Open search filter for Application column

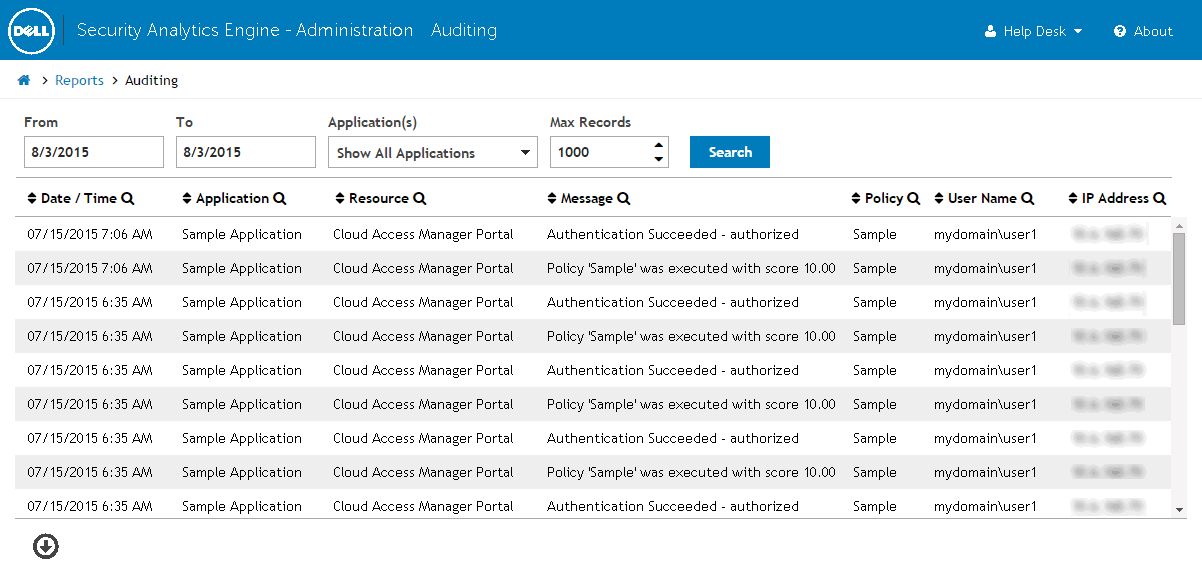pos(280,199)
